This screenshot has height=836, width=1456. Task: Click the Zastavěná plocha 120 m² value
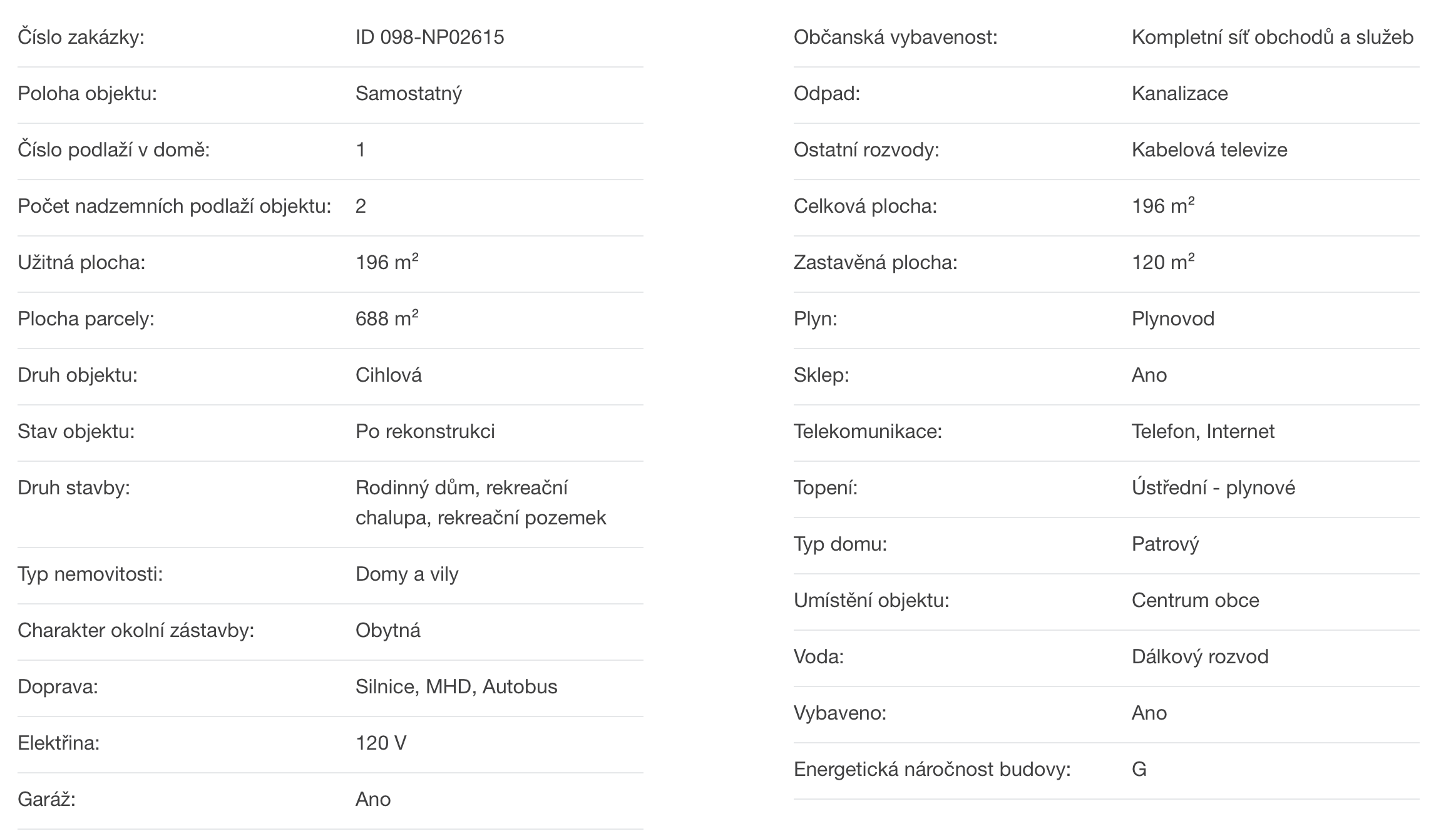(1163, 262)
